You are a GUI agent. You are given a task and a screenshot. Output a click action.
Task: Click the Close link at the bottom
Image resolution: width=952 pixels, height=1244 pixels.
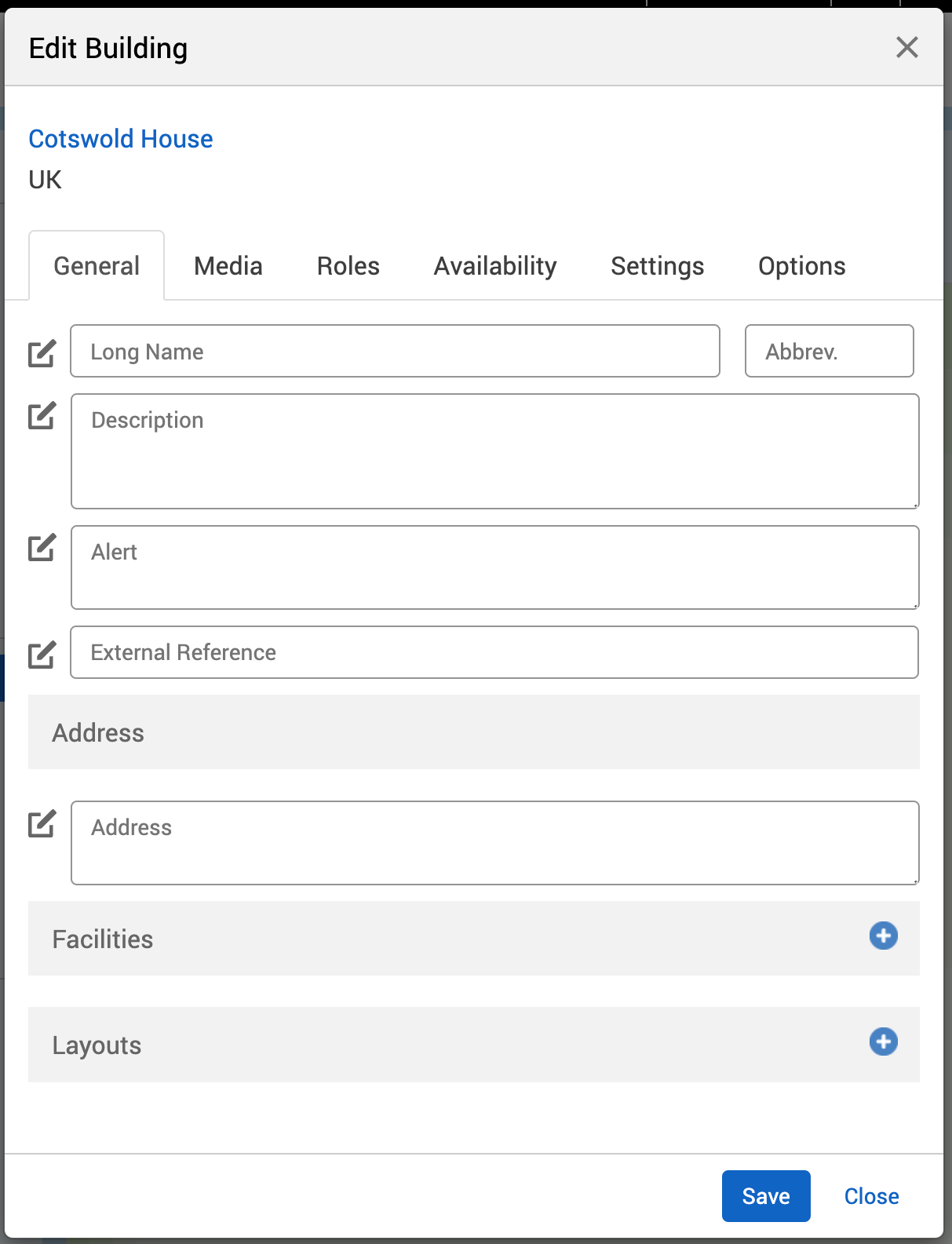[871, 1196]
